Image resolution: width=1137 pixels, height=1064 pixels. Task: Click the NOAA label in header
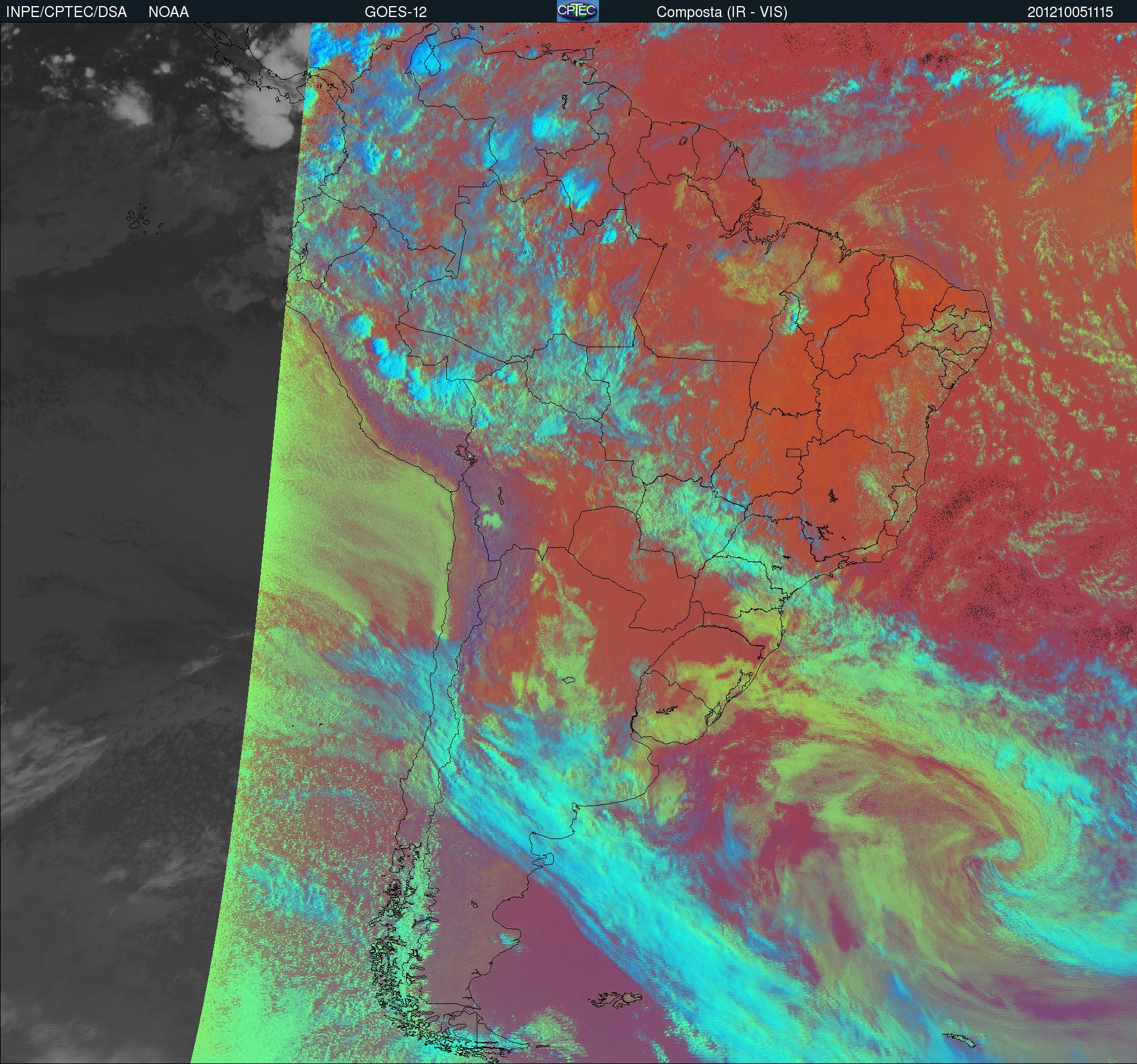click(x=168, y=12)
